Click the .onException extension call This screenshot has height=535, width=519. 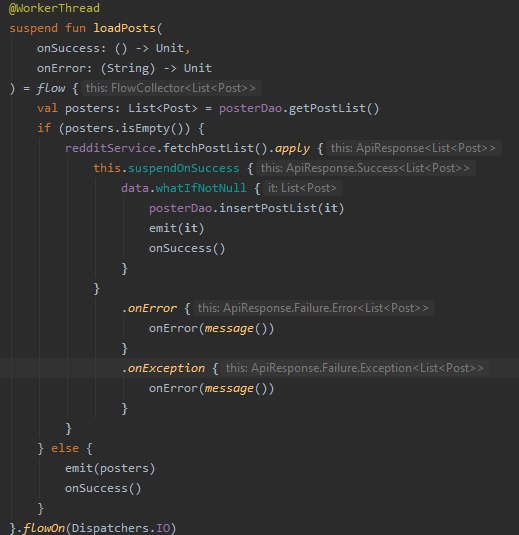point(163,368)
